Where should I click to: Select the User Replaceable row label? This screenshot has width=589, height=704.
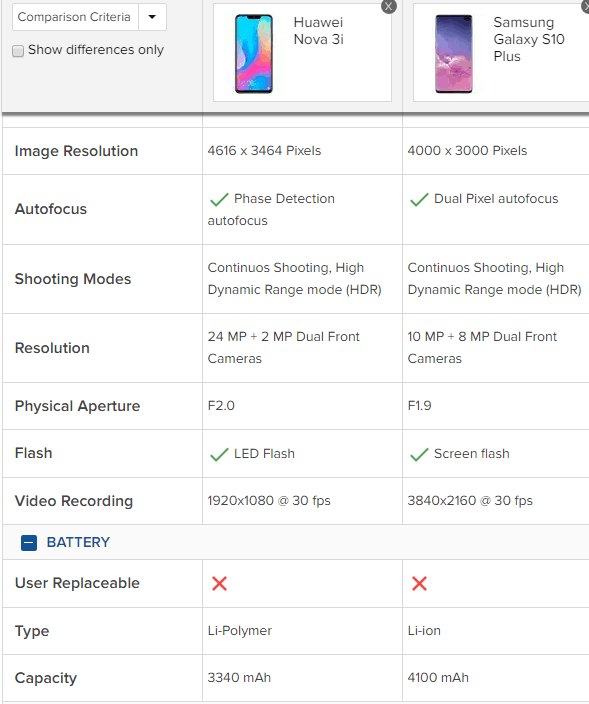point(77,584)
